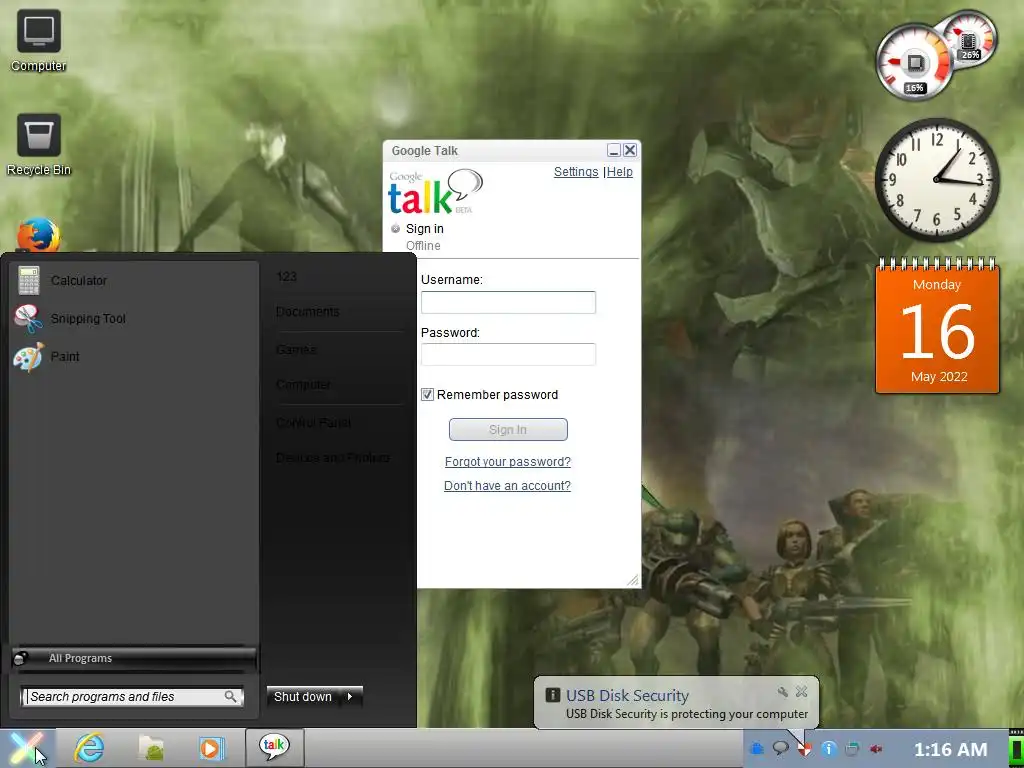
Task: Click the search magnifier in Start menu
Action: (x=231, y=697)
